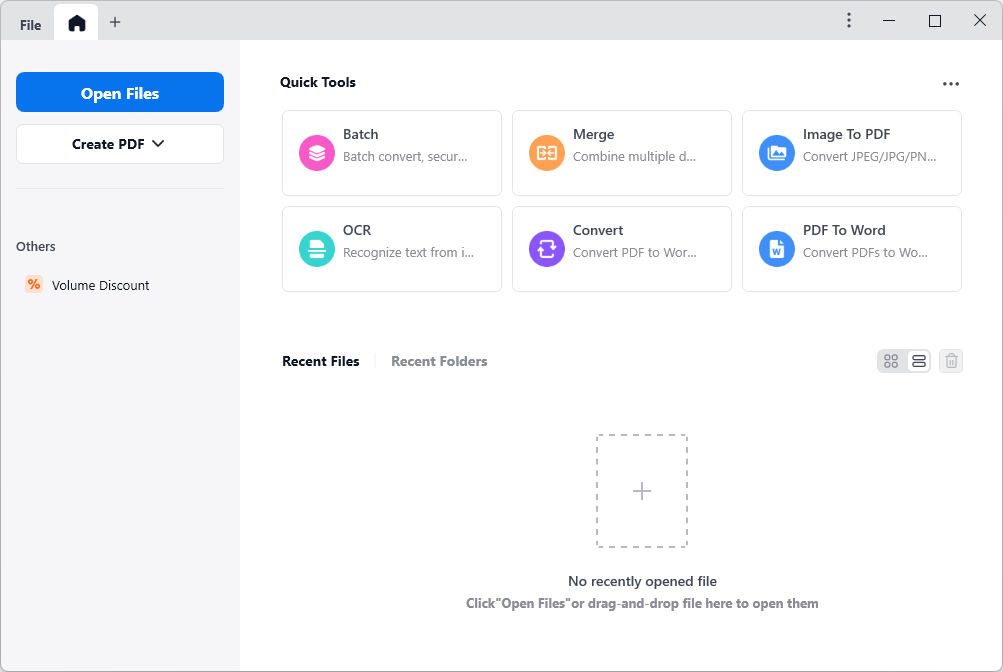
Task: Select the Home tab
Action: (75, 21)
